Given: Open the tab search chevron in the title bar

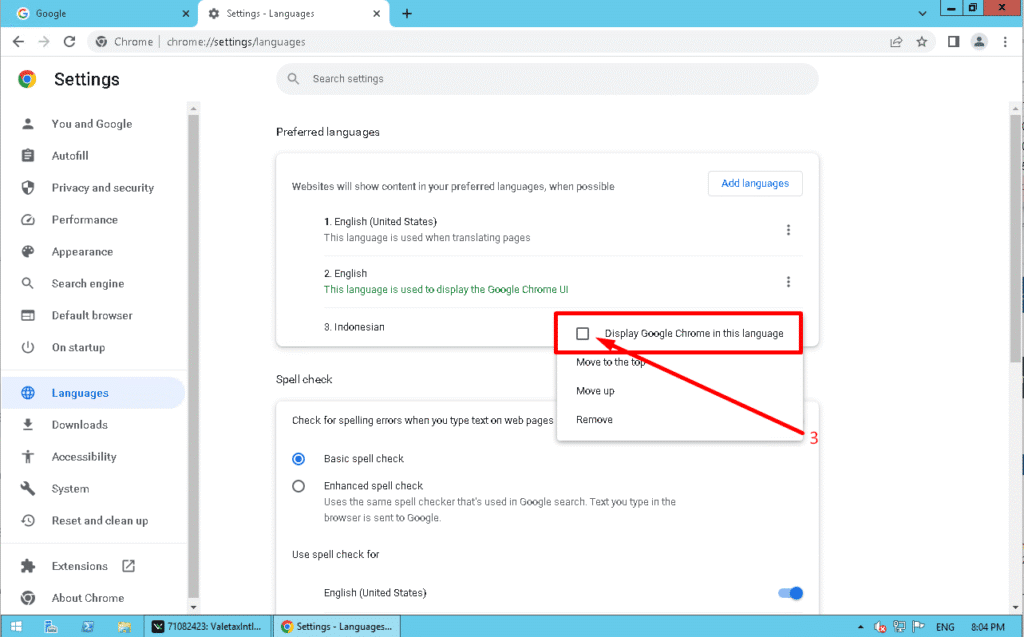Looking at the screenshot, I should coord(922,14).
